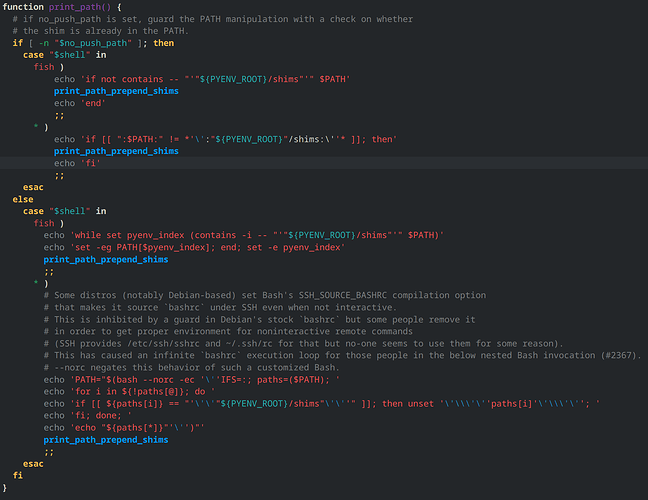Image resolution: width=648 pixels, height=500 pixels.
Task: Click line echo 'fi; done; '
Action: (88, 415)
